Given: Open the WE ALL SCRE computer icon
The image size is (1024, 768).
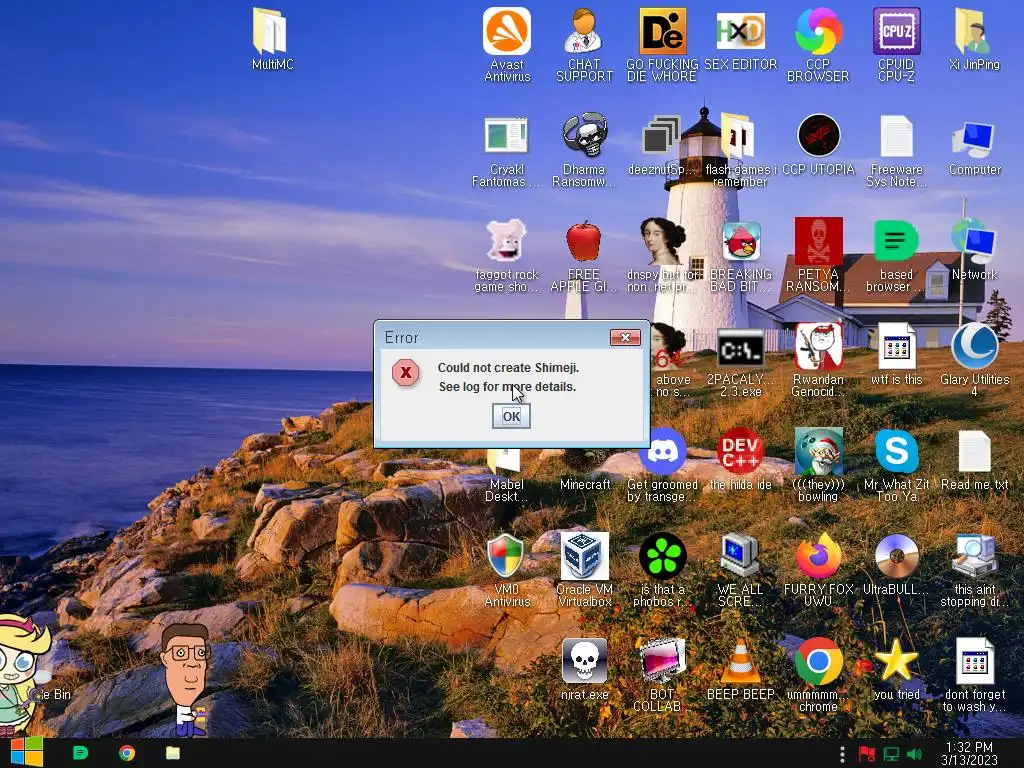Looking at the screenshot, I should click(x=741, y=556).
